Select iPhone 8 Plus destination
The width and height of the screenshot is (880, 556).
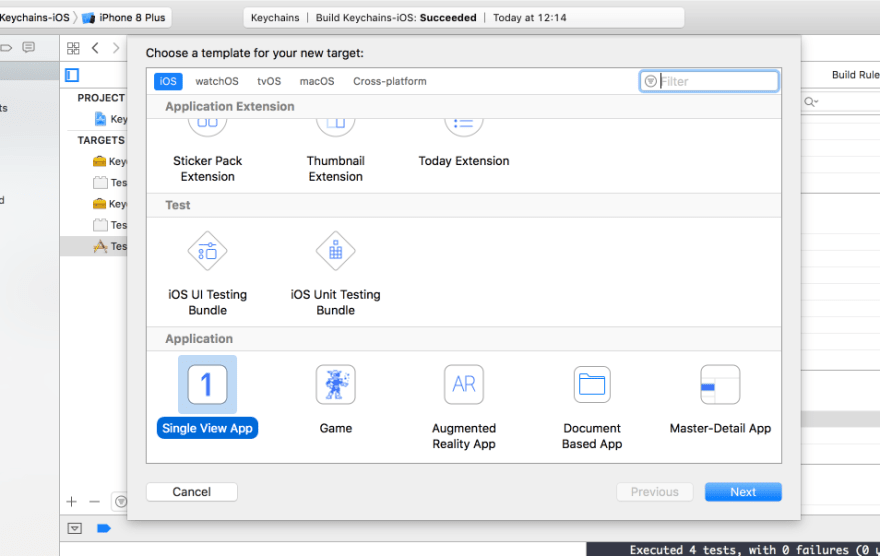point(124,17)
